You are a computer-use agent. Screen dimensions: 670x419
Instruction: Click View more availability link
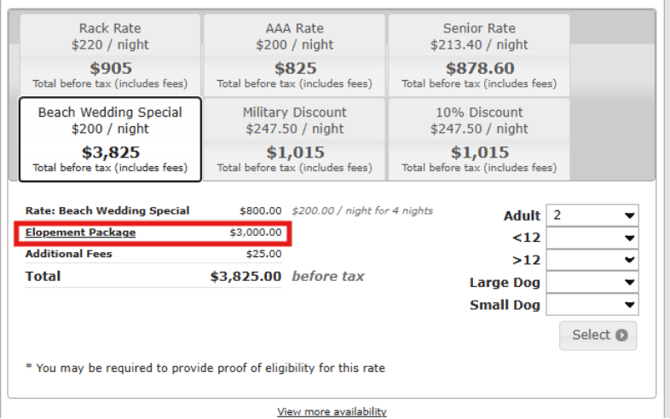coord(331,411)
